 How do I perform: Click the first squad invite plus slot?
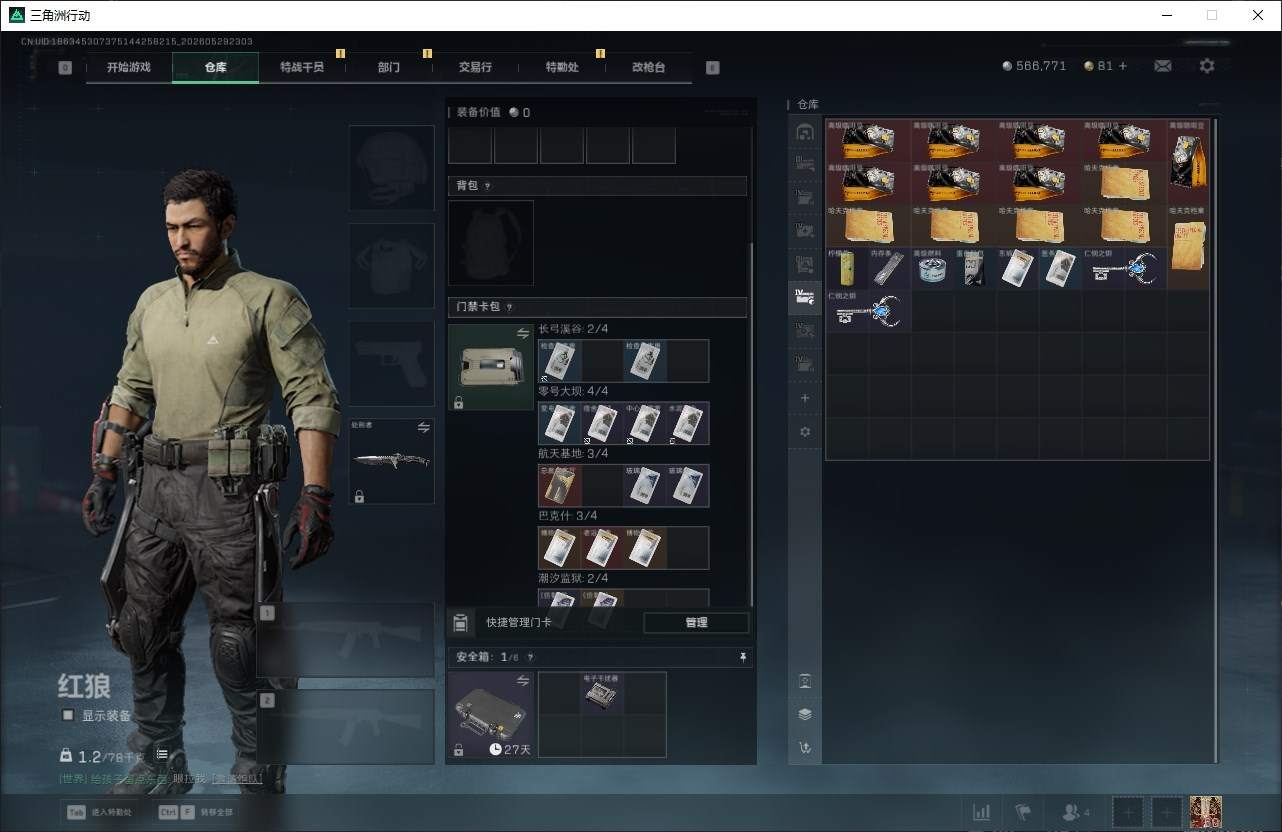(1129, 812)
